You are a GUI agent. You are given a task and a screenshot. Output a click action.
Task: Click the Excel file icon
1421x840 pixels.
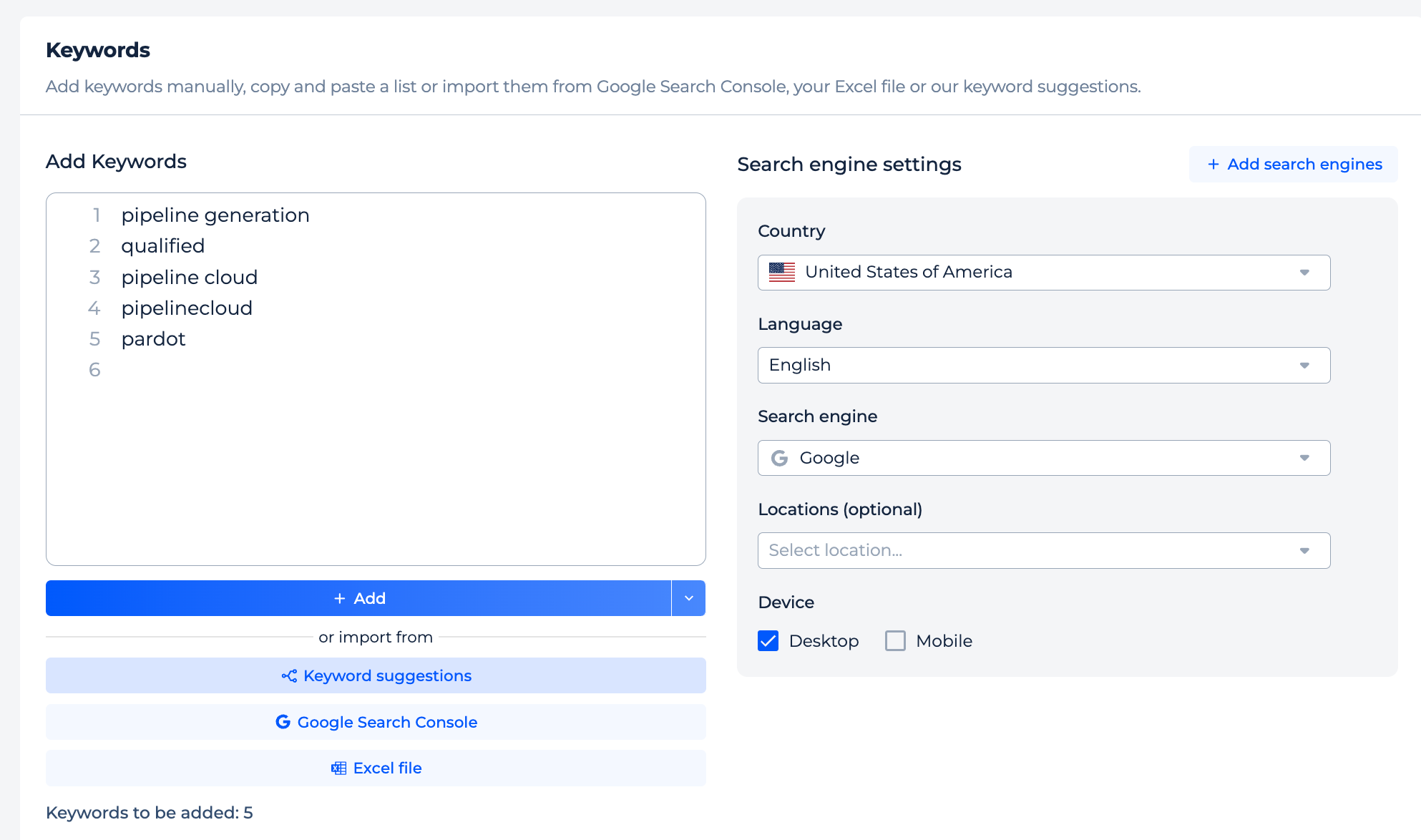tap(338, 768)
